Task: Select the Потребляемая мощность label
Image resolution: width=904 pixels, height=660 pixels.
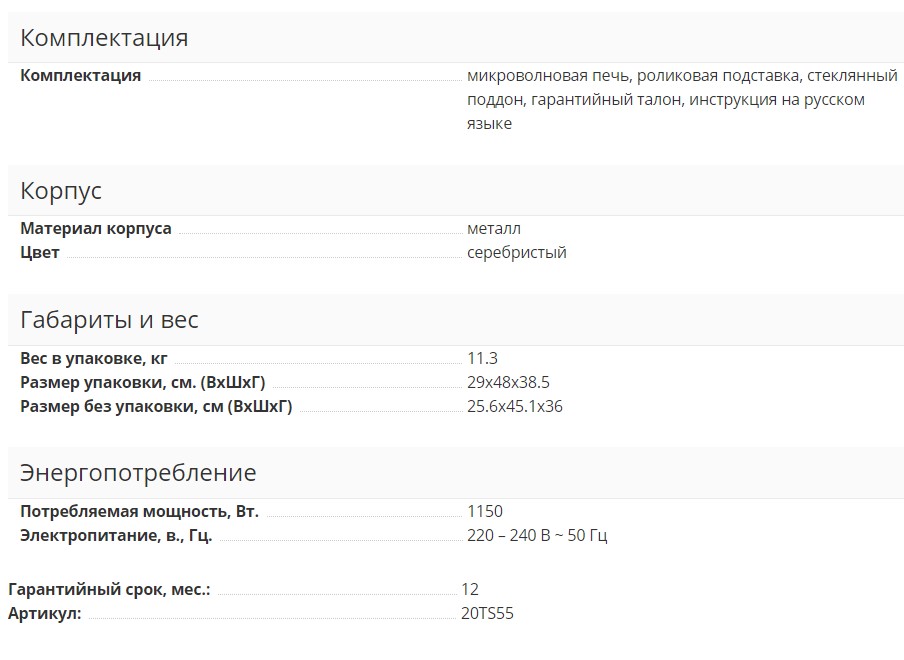Action: 139,512
